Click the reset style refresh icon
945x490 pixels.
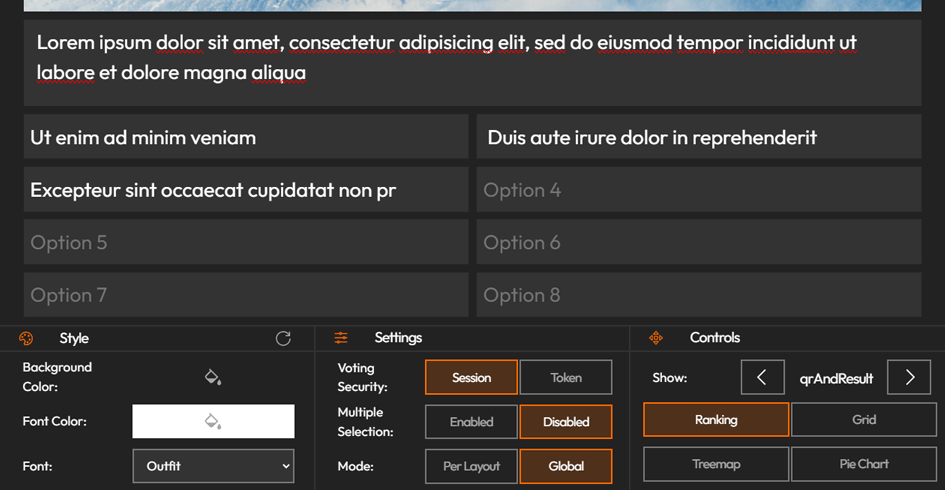click(x=283, y=338)
